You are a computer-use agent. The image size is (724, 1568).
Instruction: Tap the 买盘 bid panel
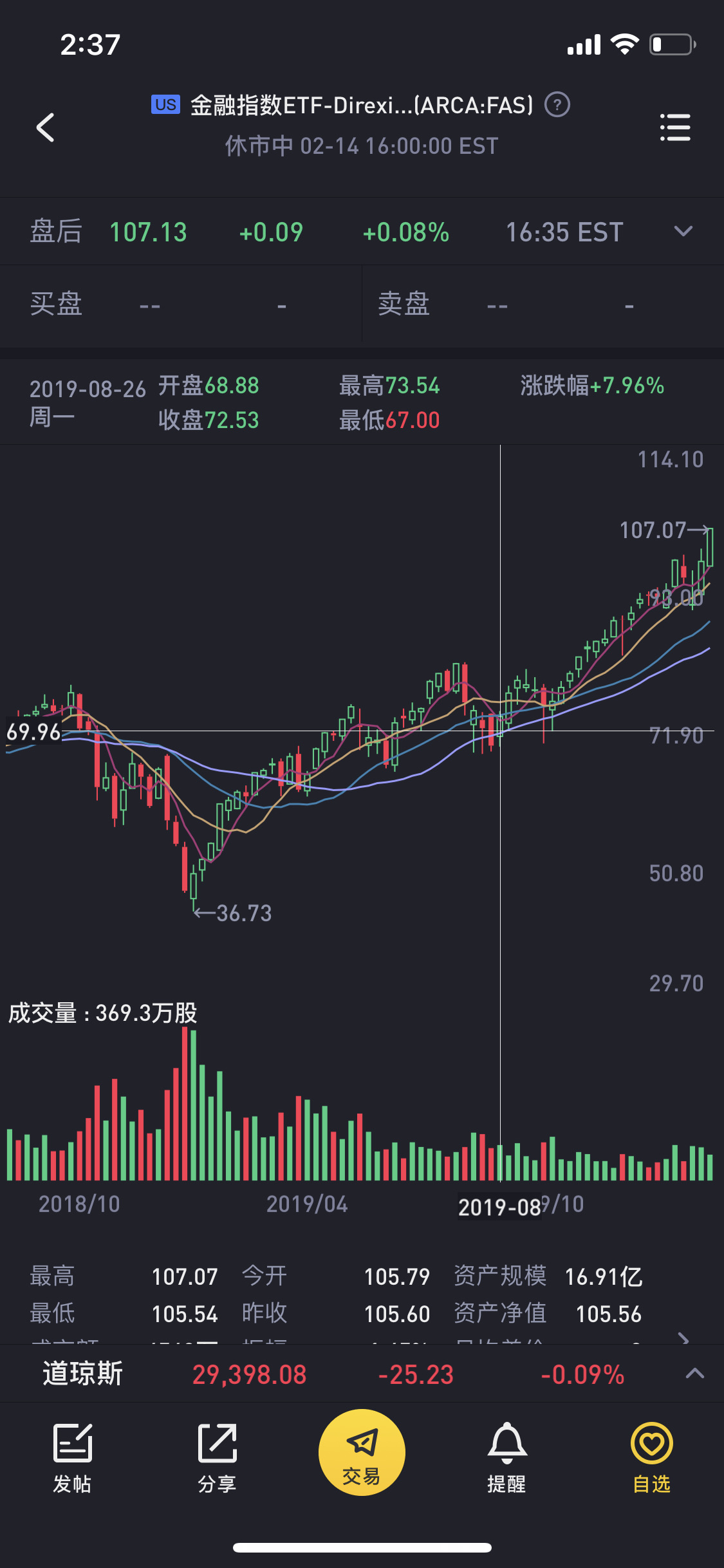pyautogui.click(x=180, y=304)
